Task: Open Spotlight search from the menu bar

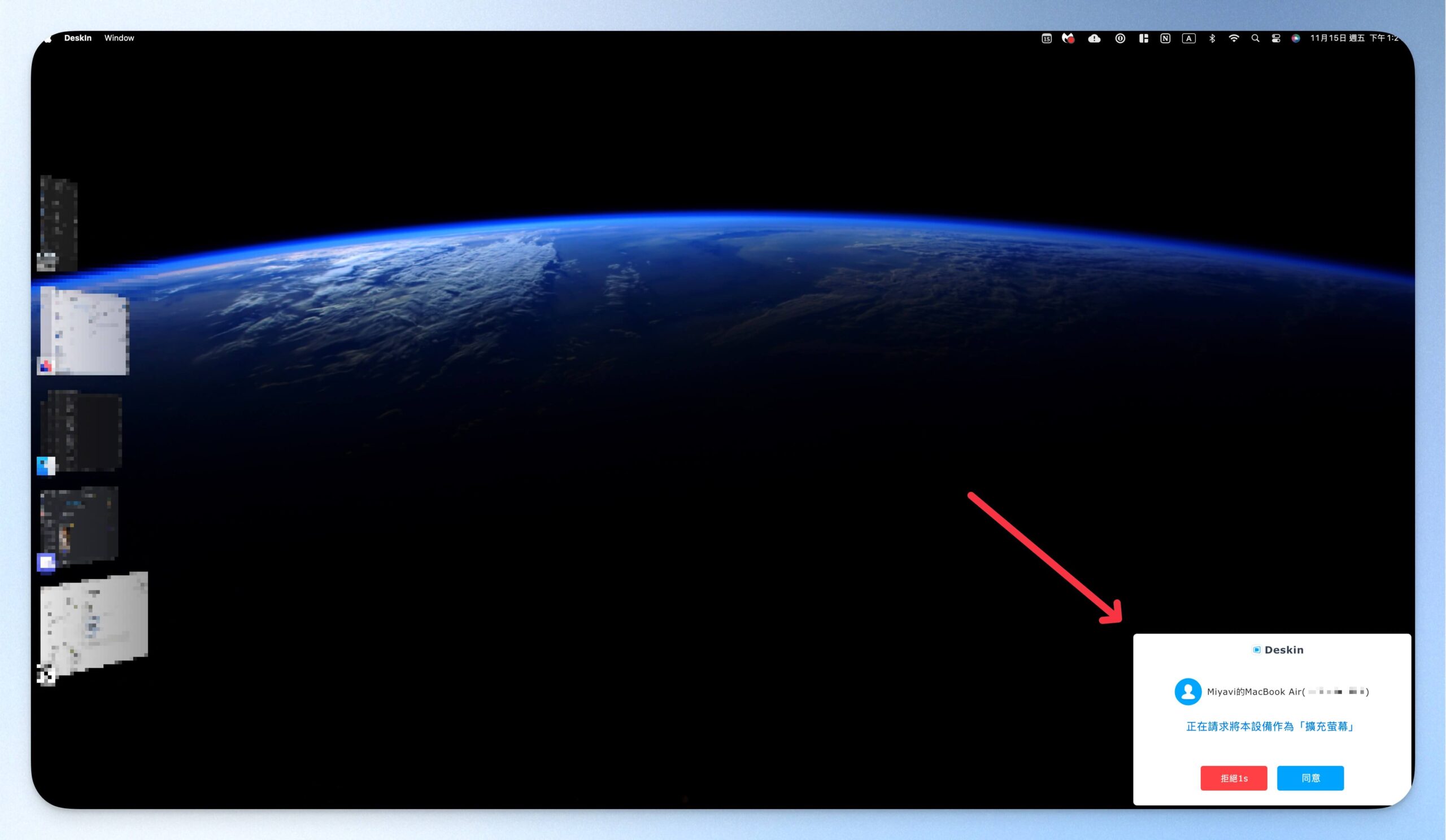Action: (x=1255, y=38)
